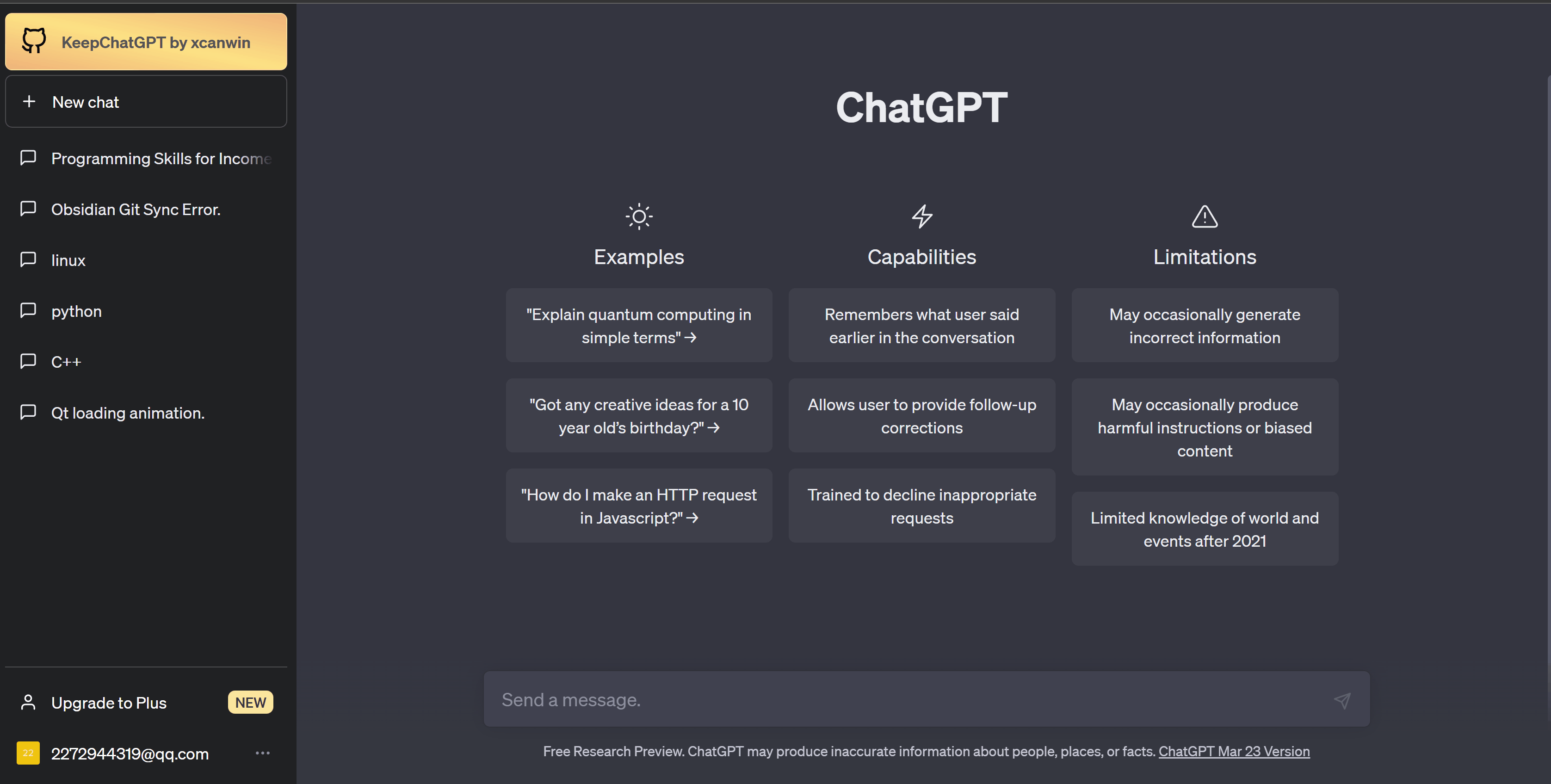This screenshot has height=784, width=1551.
Task: Click the New chat plus icon
Action: pos(29,100)
